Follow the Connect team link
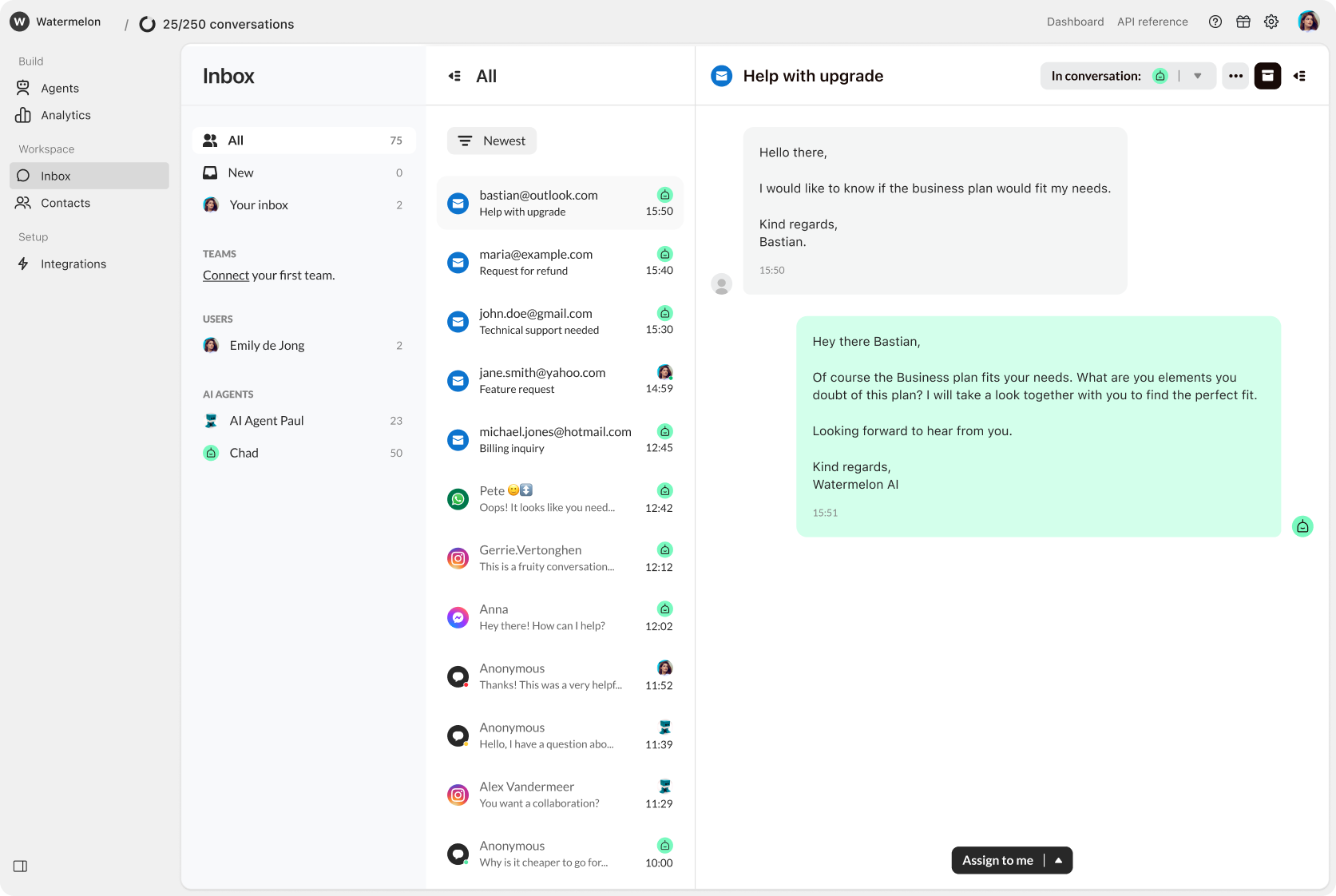This screenshot has height=896, width=1336. click(226, 276)
